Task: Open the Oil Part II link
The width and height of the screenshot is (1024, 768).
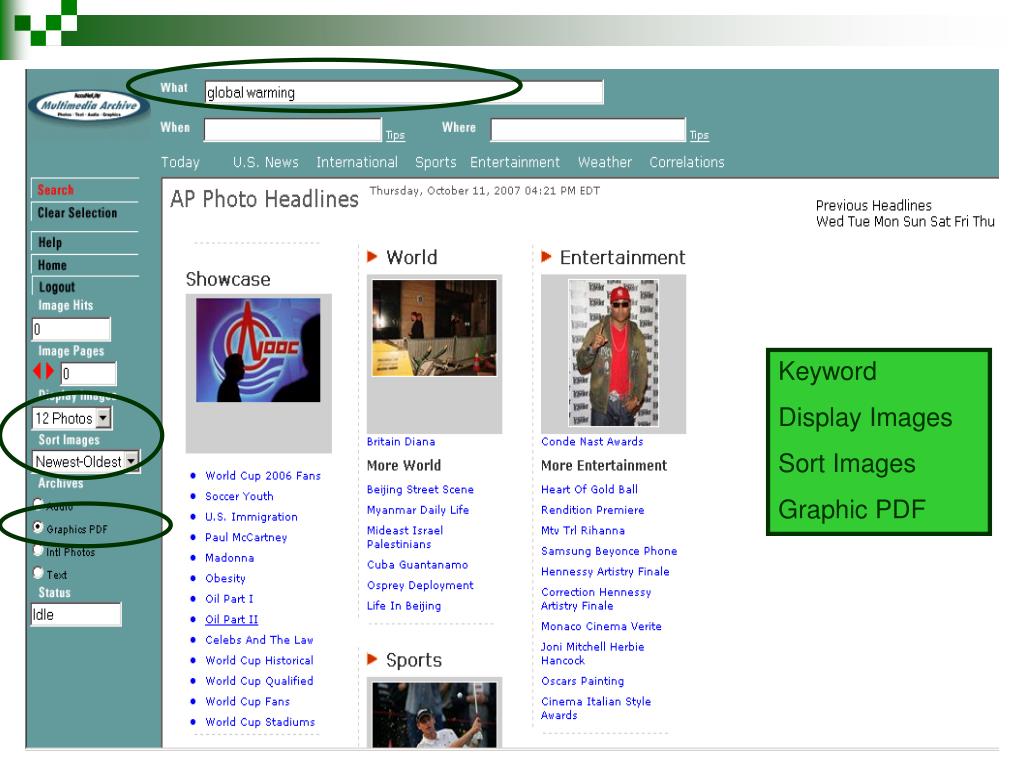Action: [231, 619]
